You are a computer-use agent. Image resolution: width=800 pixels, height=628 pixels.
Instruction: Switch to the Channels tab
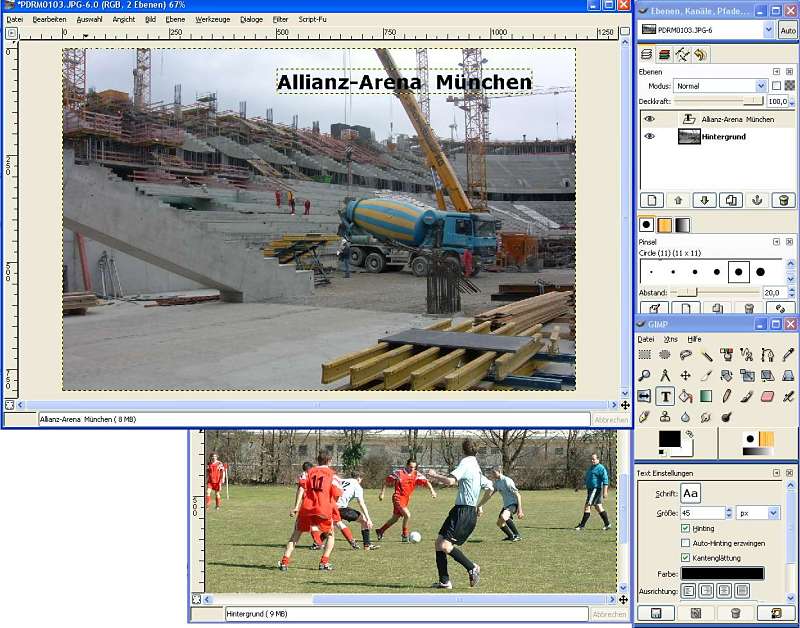[x=664, y=54]
